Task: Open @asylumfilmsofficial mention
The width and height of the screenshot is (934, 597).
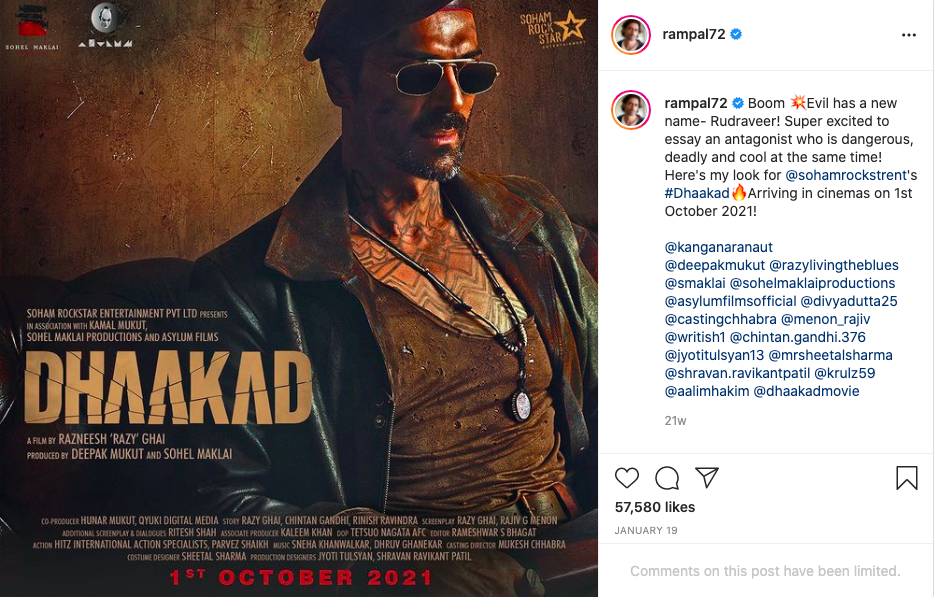Action: pyautogui.click(x=730, y=301)
